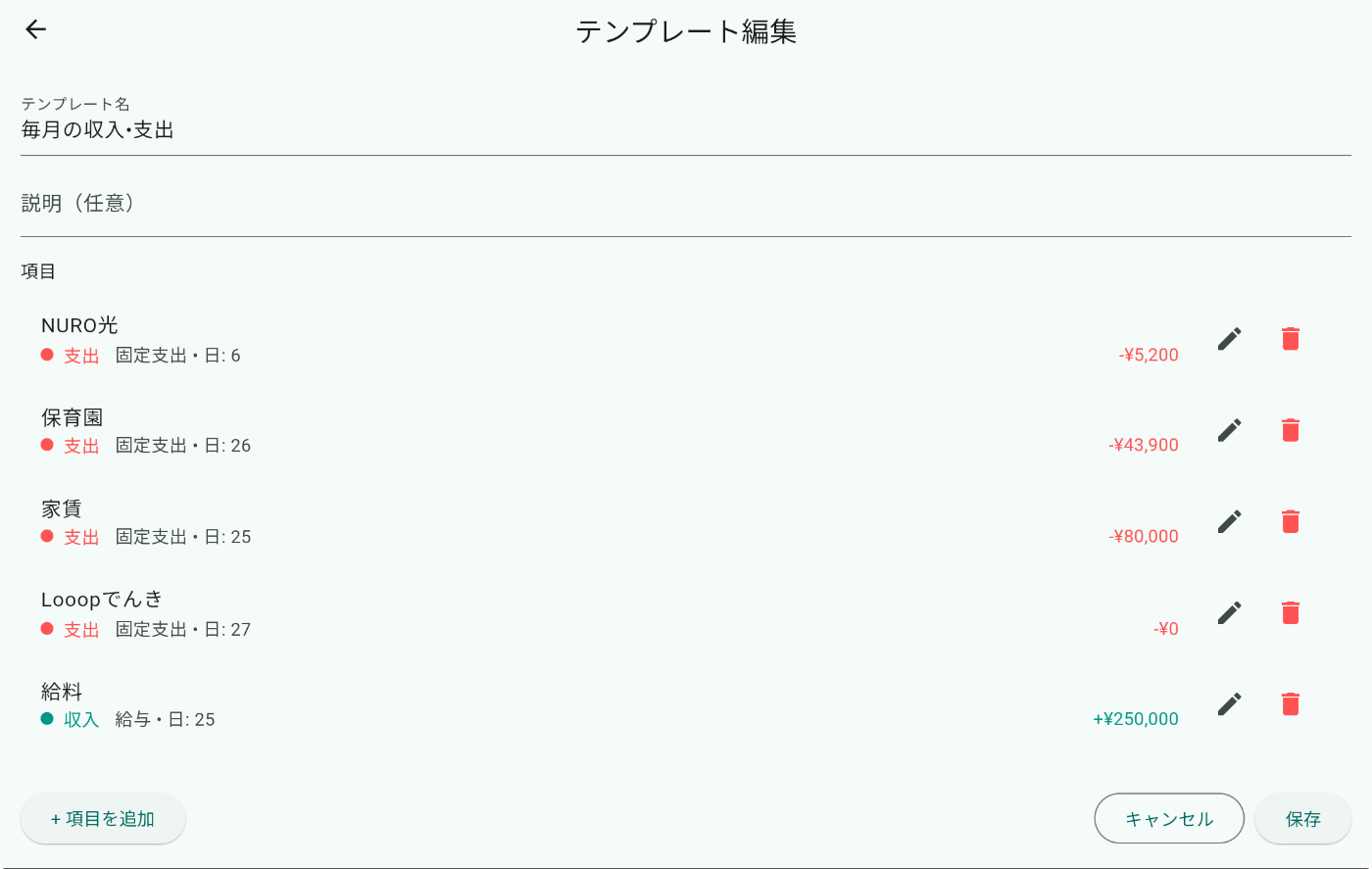Save the template with 保存 button
The image size is (1372, 869).
click(1303, 819)
